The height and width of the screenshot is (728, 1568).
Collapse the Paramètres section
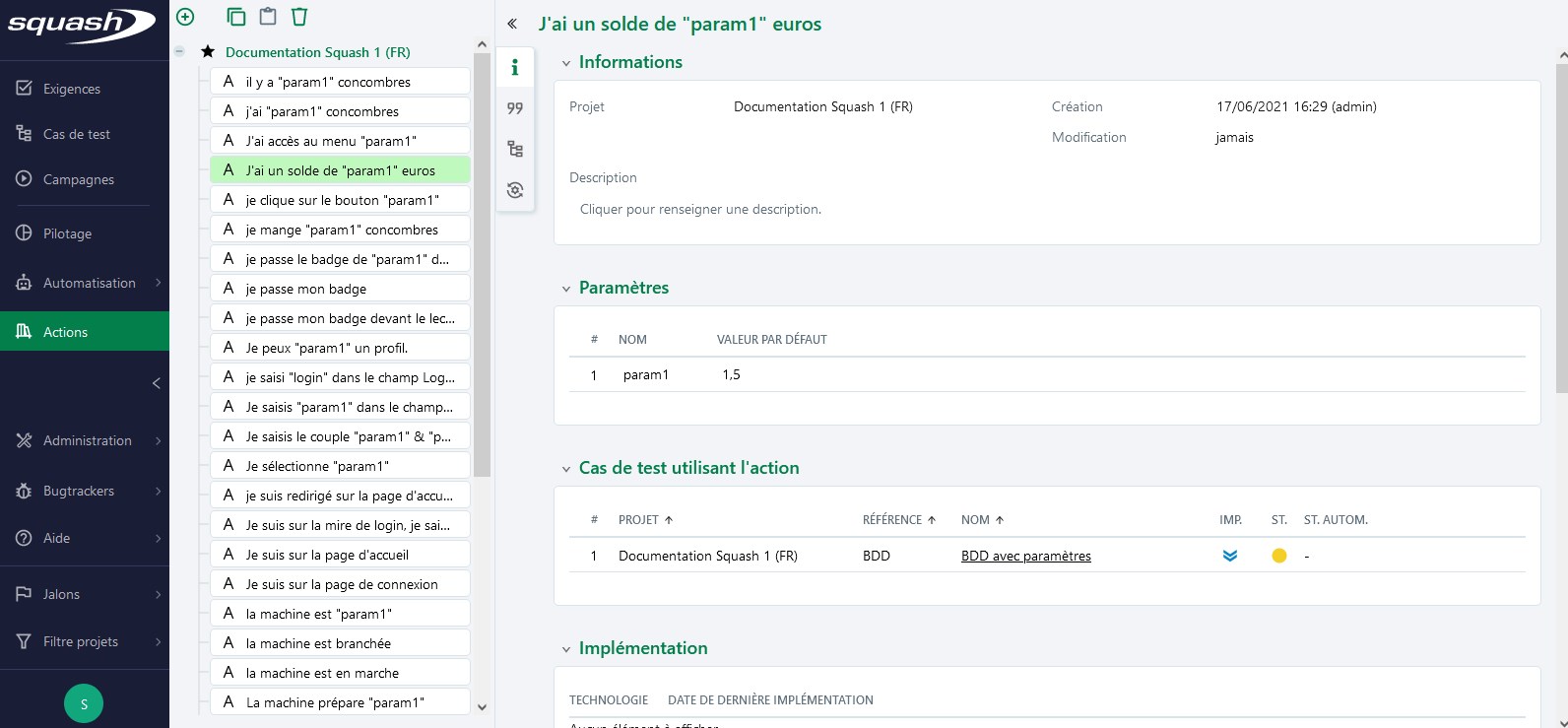[x=566, y=289]
